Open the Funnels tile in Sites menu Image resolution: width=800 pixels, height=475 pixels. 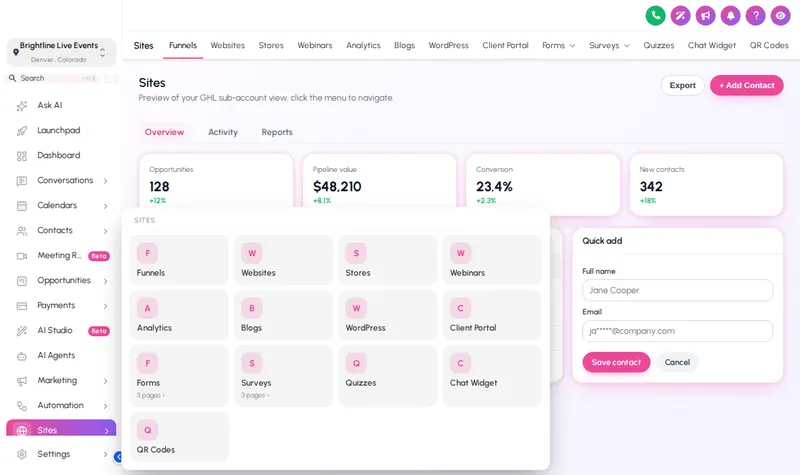(179, 260)
